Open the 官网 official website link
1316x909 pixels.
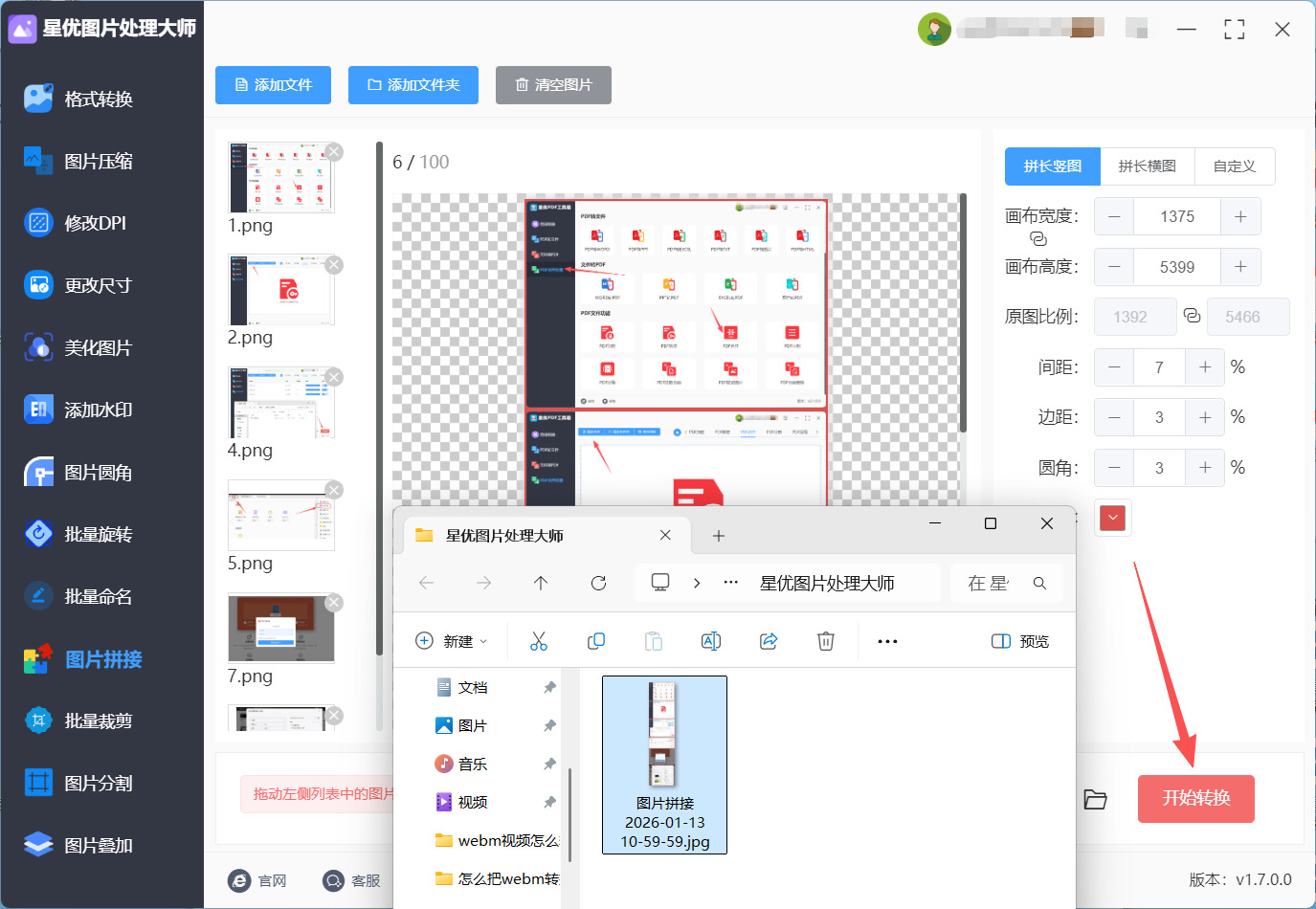(x=258, y=880)
